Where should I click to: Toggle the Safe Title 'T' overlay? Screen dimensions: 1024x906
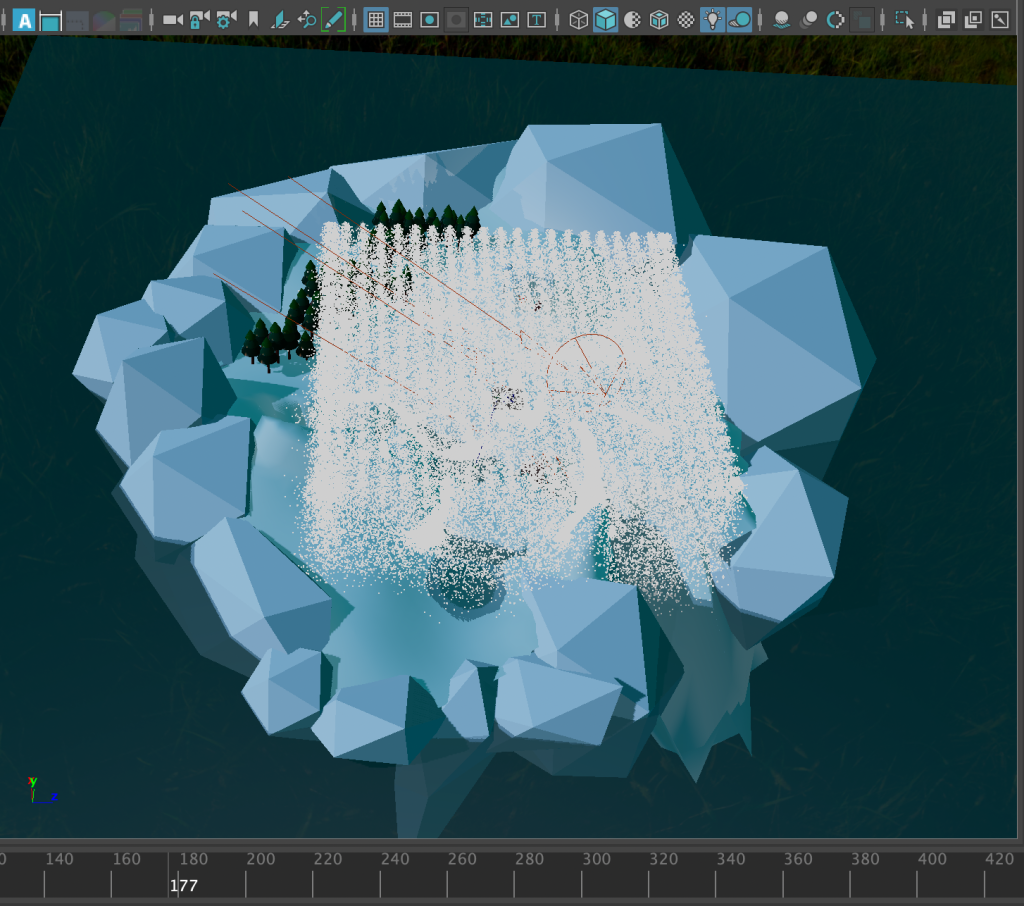(536, 20)
